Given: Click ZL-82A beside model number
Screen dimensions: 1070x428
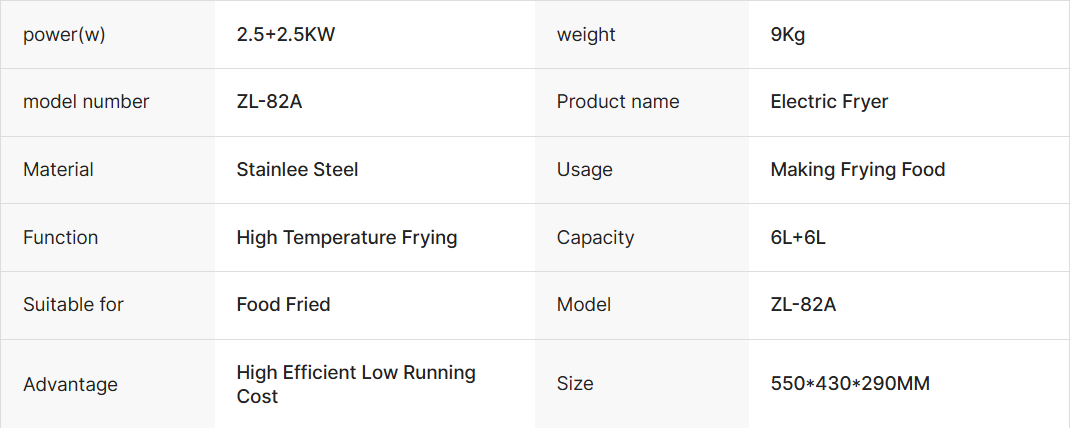Looking at the screenshot, I should pyautogui.click(x=269, y=102).
